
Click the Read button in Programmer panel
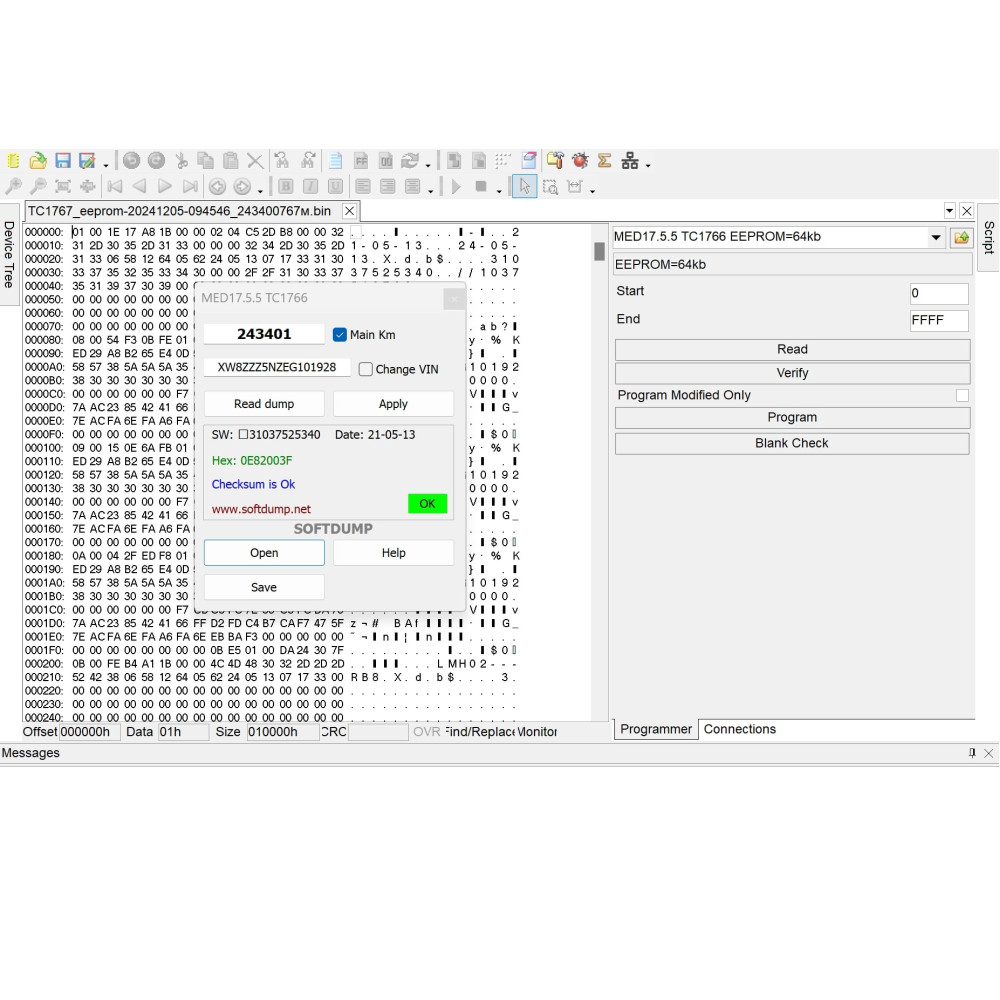click(x=792, y=349)
